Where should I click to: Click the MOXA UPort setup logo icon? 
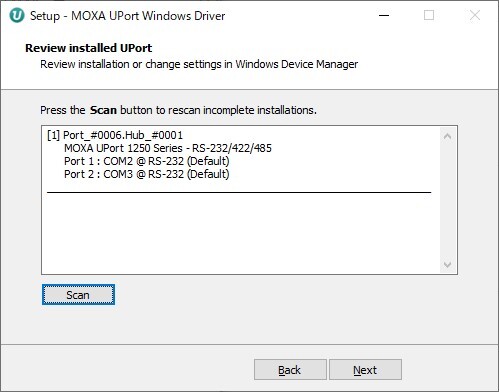(17, 16)
